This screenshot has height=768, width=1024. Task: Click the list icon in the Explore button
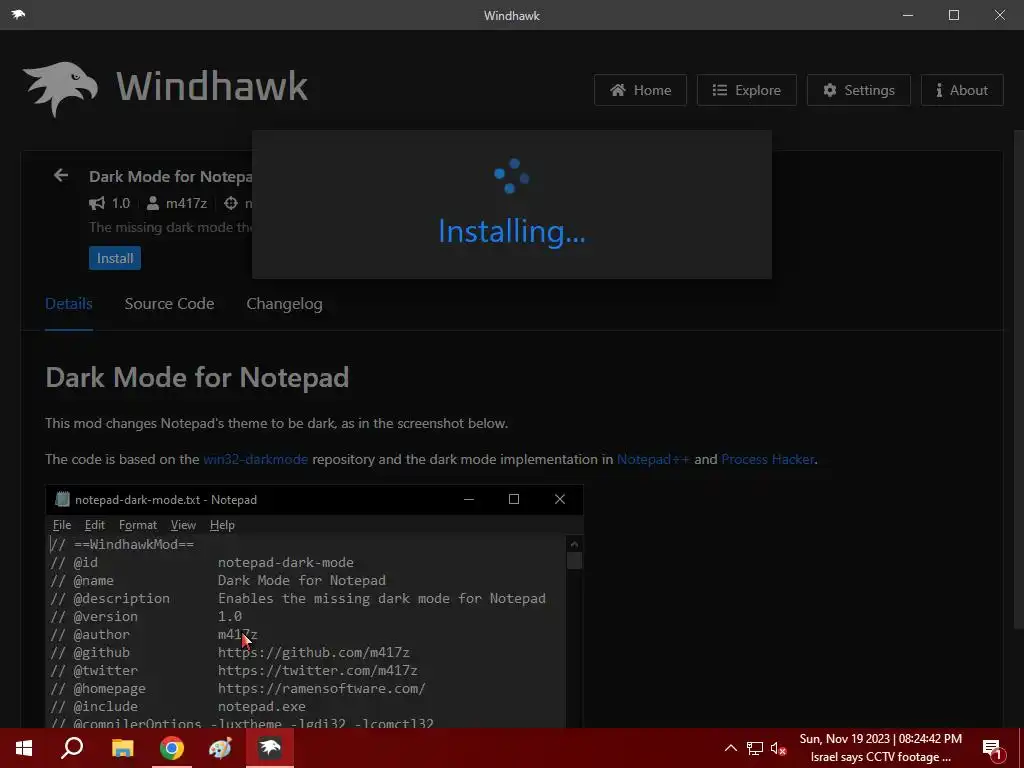tap(720, 90)
